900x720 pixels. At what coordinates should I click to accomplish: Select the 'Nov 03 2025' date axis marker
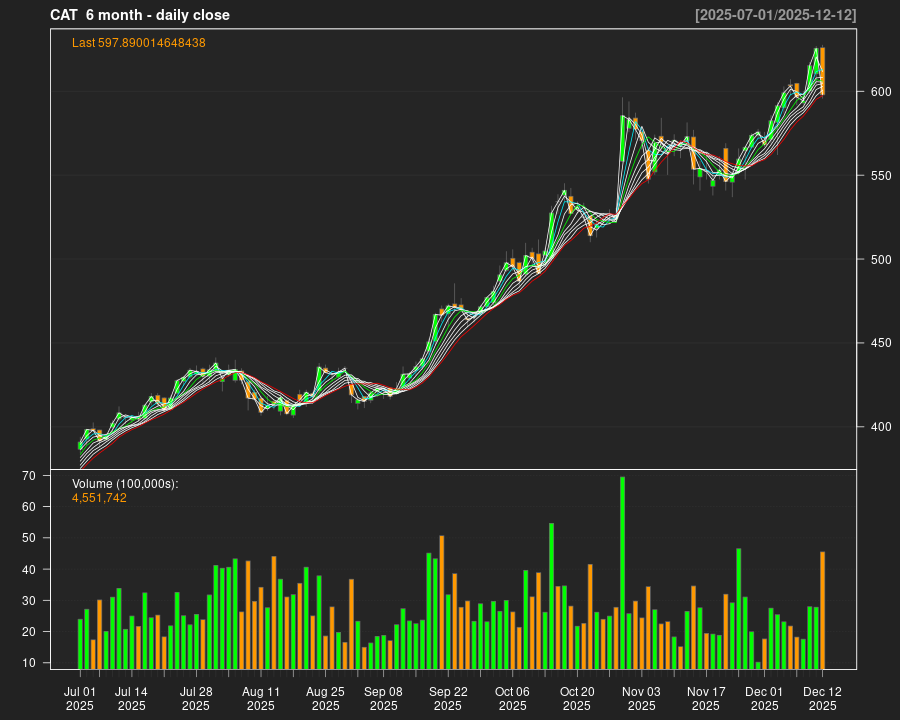coord(641,698)
